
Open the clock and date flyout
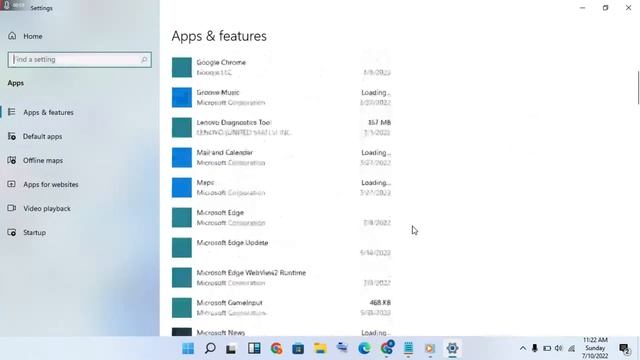(595, 348)
